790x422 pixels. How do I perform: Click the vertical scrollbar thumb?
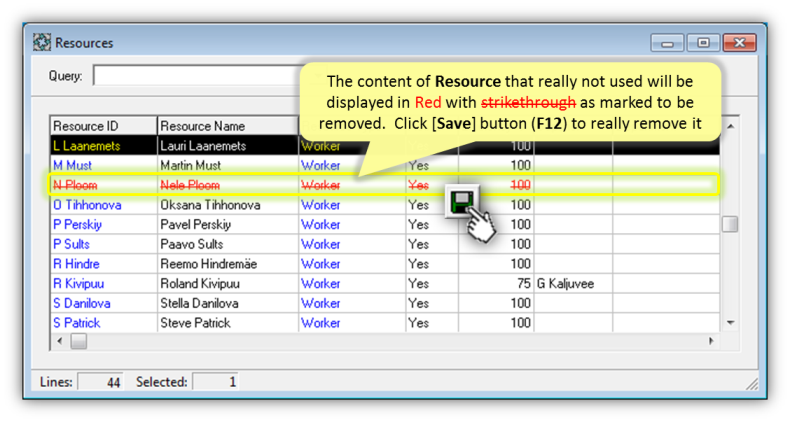[x=730, y=224]
